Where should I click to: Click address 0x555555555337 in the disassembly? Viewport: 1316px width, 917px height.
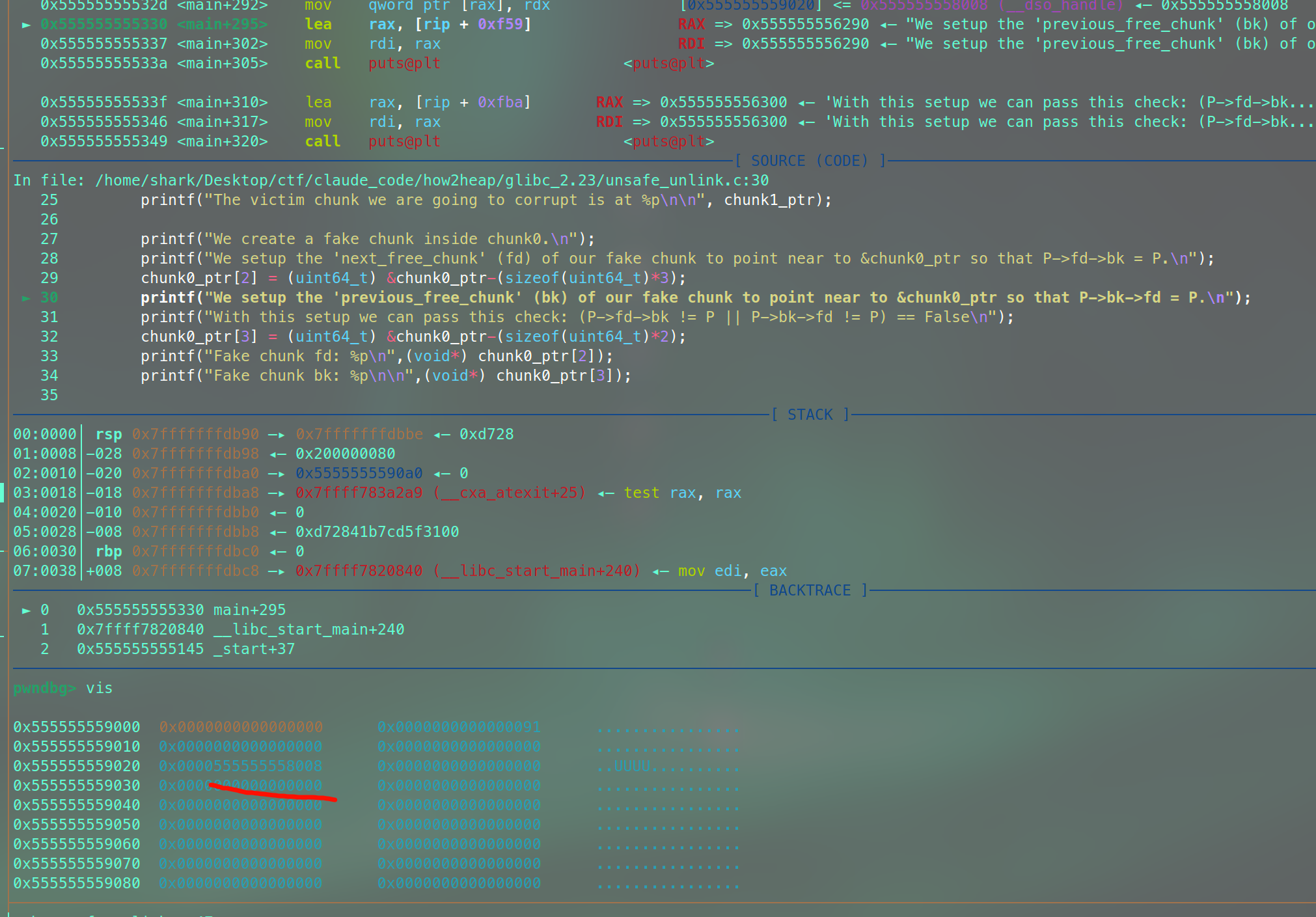pyautogui.click(x=103, y=44)
